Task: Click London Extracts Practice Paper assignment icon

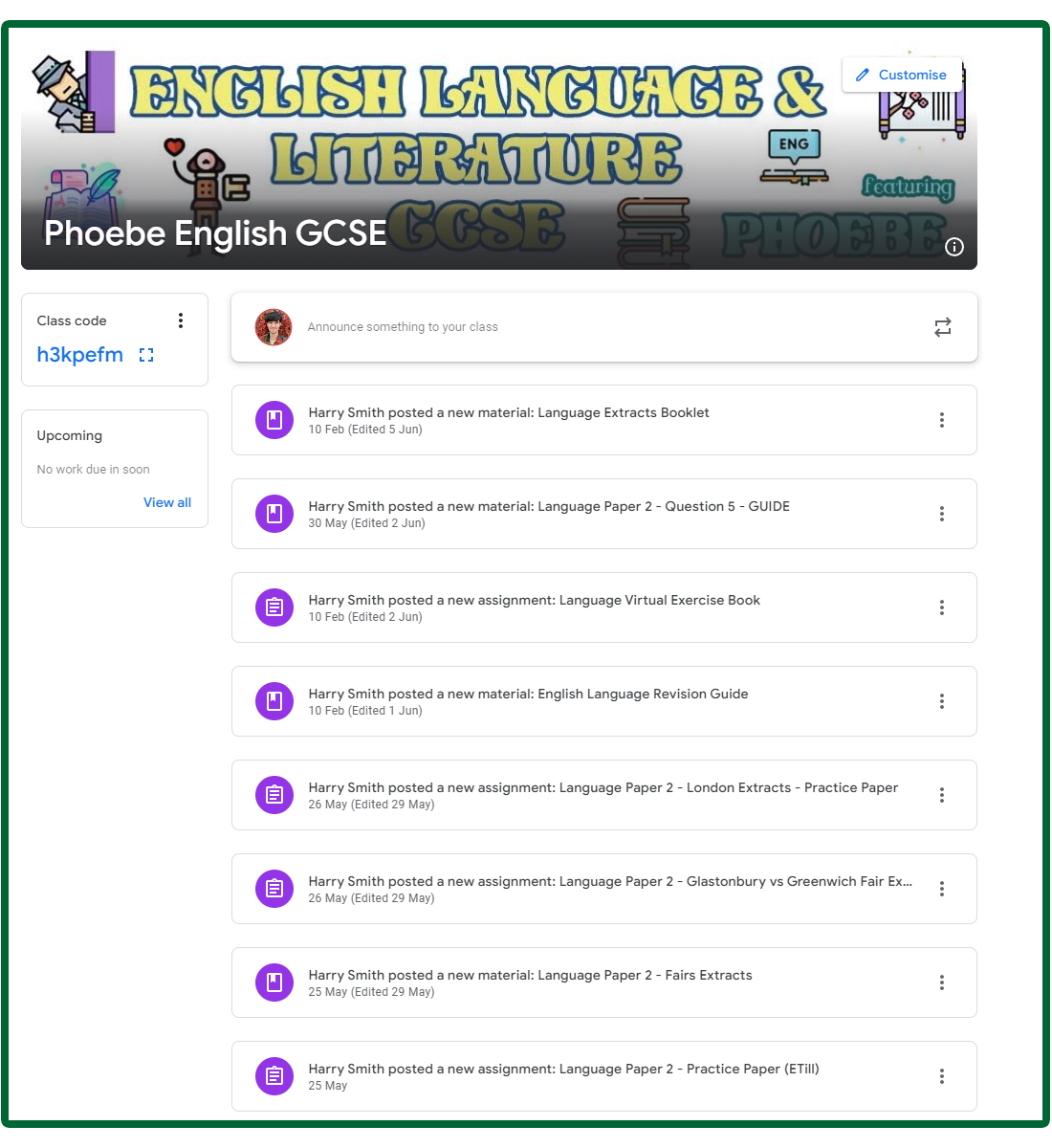Action: (274, 795)
